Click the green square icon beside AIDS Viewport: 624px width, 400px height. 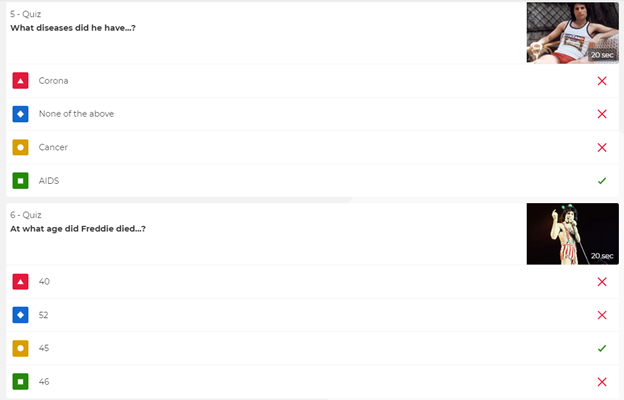(21, 181)
